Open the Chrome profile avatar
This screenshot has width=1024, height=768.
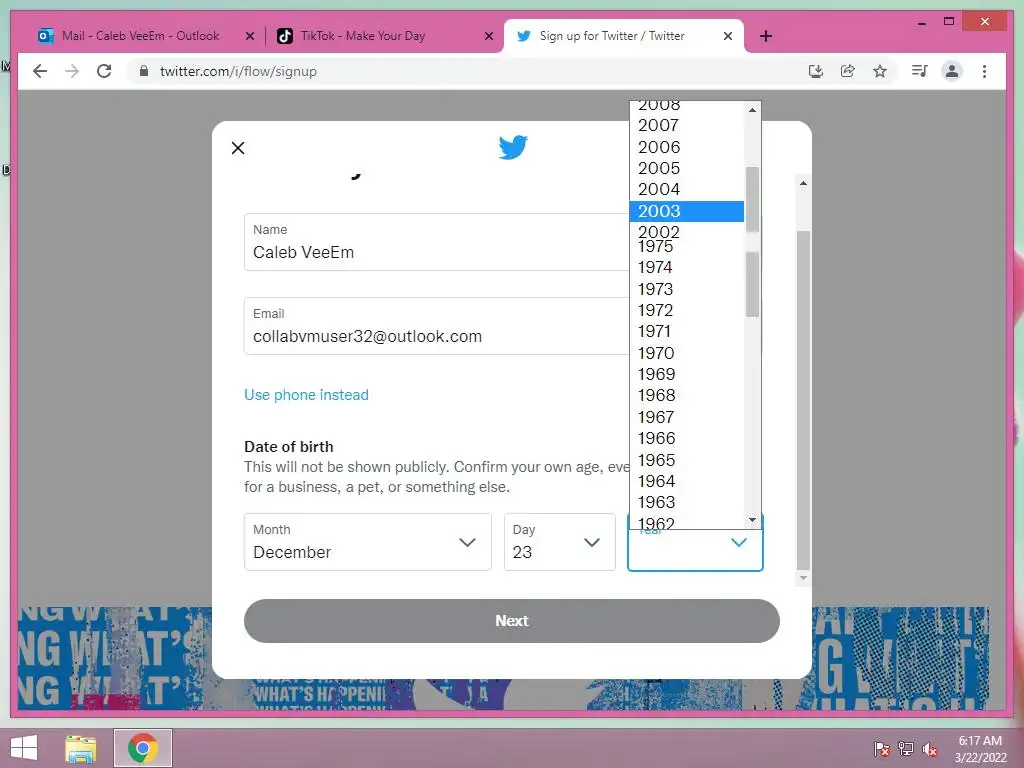952,71
